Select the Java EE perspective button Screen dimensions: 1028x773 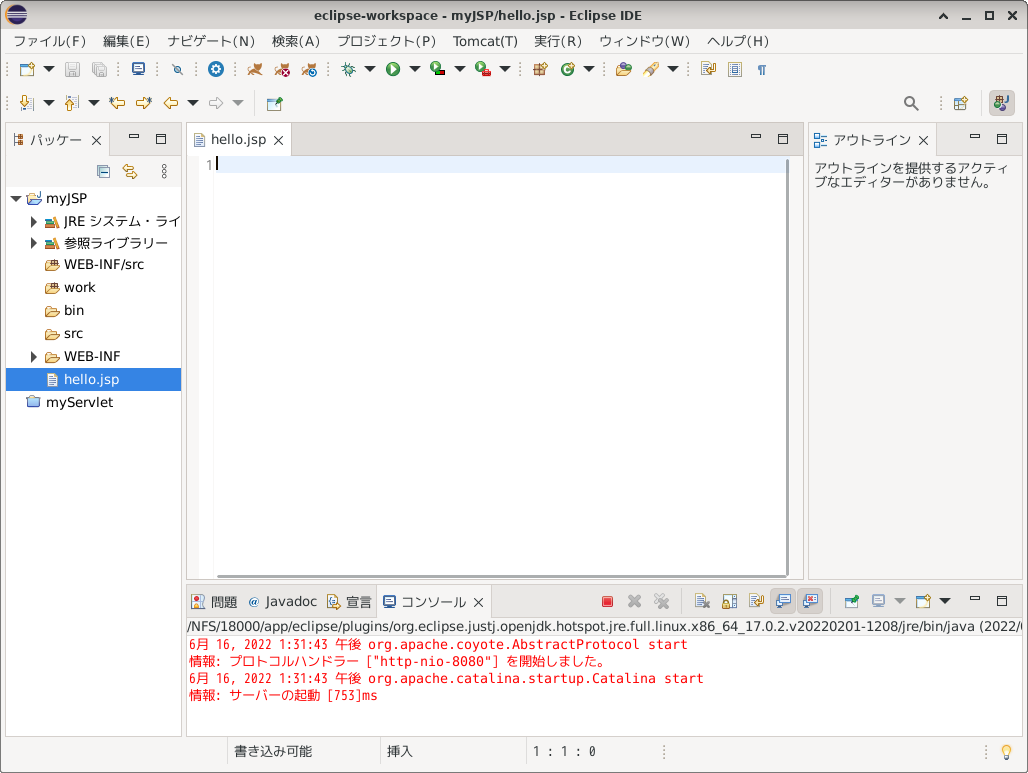click(1001, 103)
